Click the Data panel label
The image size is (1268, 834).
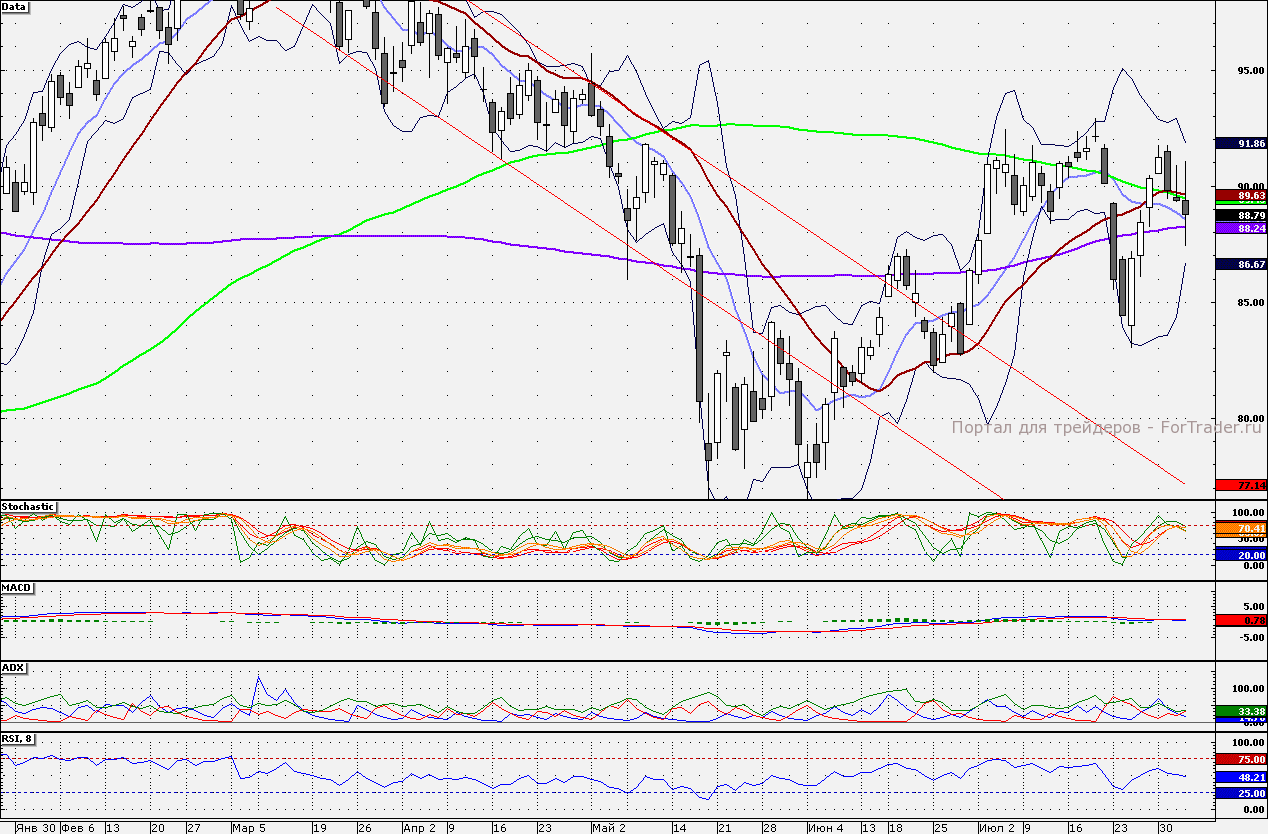(15, 5)
